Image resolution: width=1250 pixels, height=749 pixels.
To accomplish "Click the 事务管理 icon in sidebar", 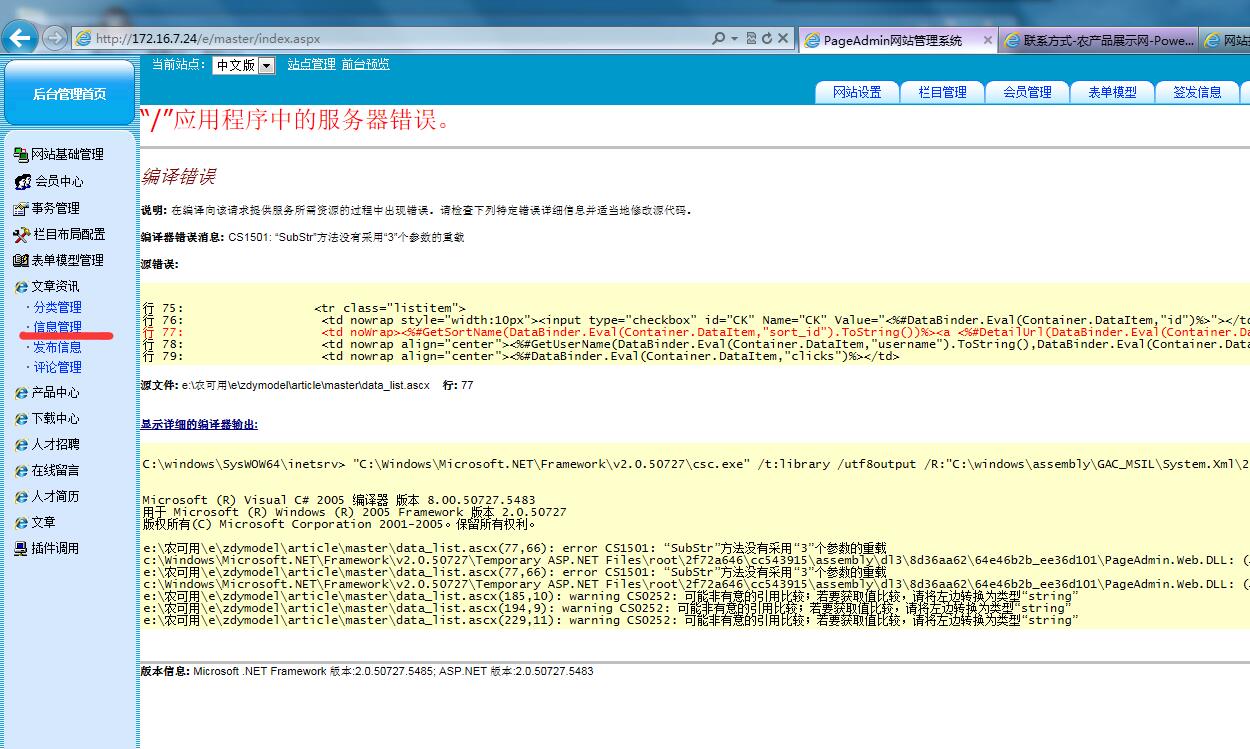I will tap(20, 209).
